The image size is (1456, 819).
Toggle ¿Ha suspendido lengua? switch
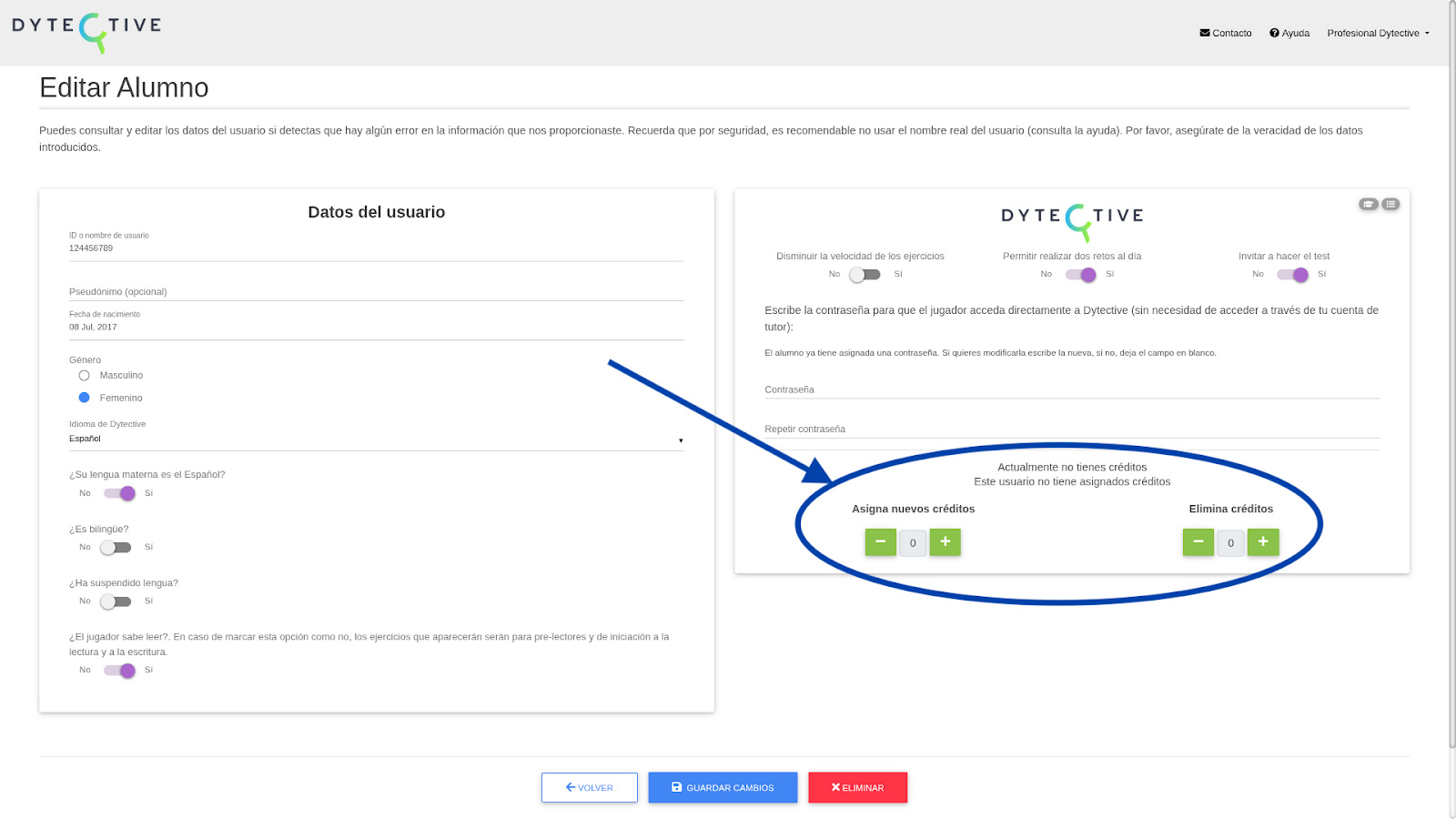tap(116, 601)
